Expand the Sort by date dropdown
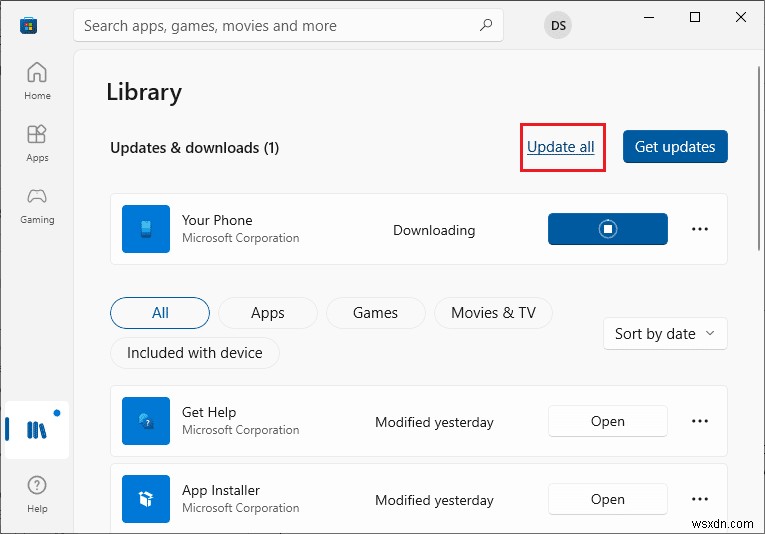Viewport: 765px width, 534px height. click(x=665, y=334)
